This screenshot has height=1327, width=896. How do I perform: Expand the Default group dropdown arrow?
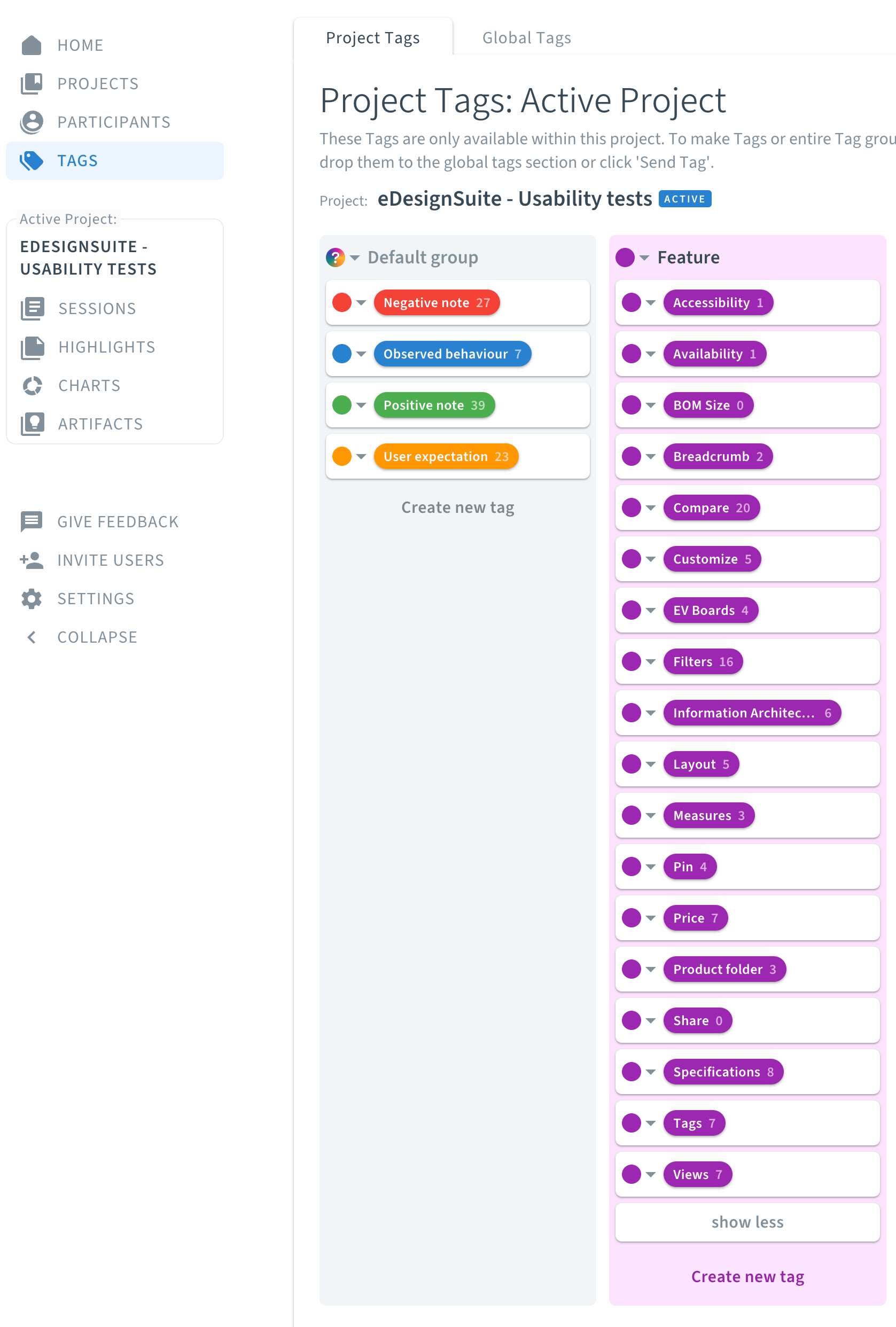coord(355,257)
